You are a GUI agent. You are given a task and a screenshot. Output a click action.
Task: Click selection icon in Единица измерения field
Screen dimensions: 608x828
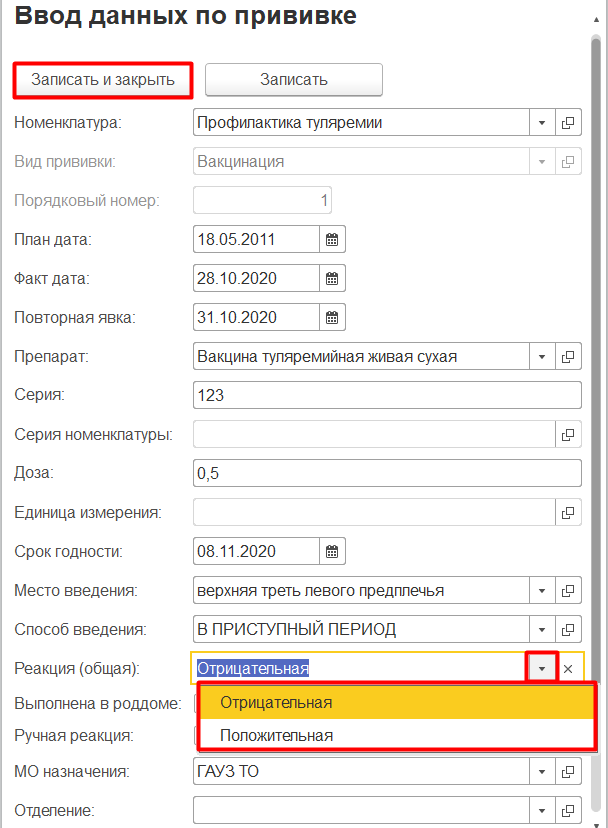(x=568, y=513)
